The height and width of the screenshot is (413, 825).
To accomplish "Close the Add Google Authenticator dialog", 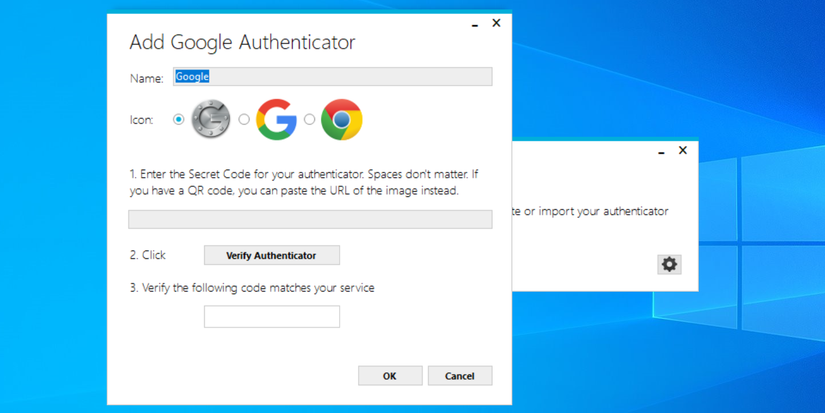I will 496,23.
